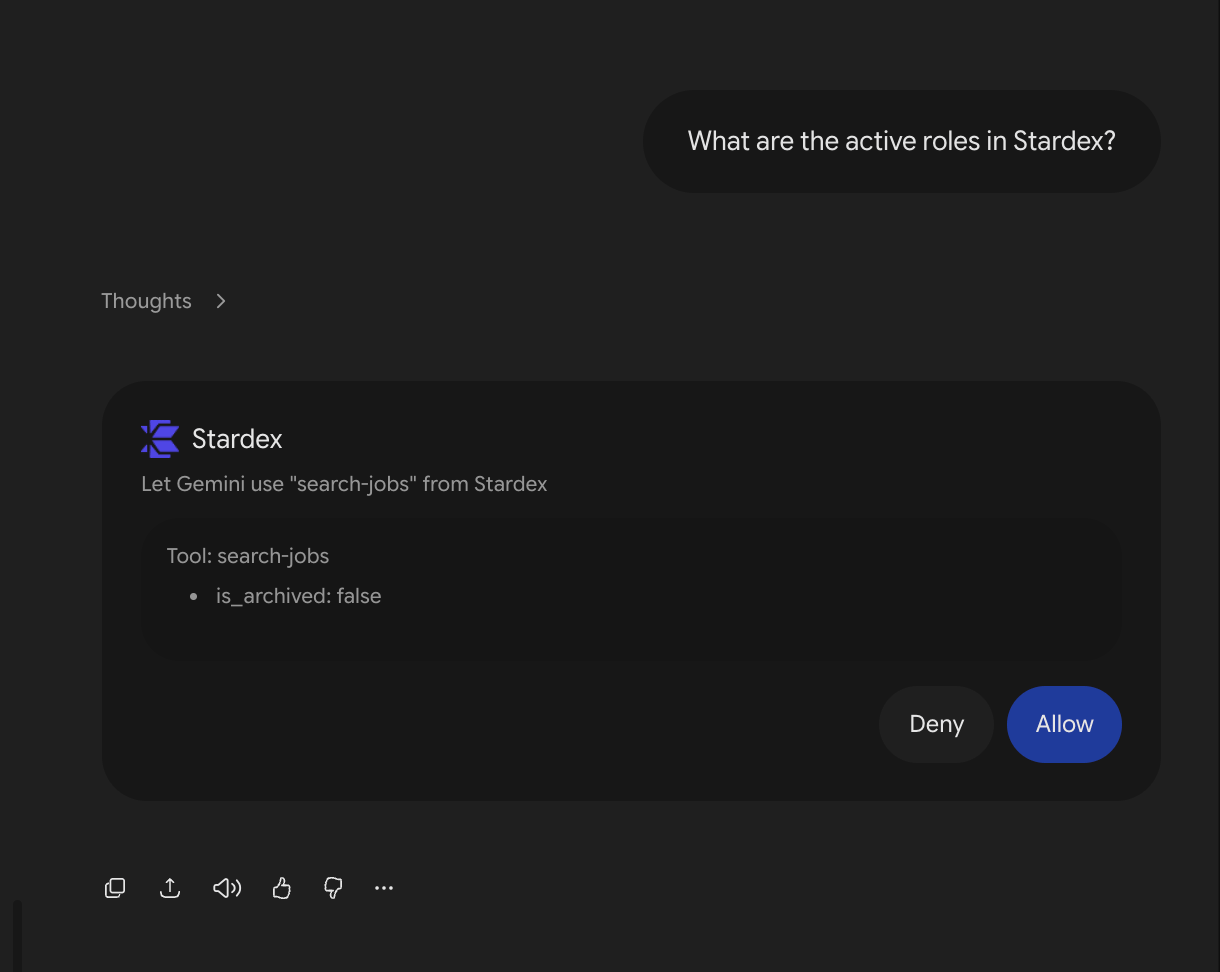Deny the Stardex tool request
Screen dimensions: 1220x972
tap(936, 724)
